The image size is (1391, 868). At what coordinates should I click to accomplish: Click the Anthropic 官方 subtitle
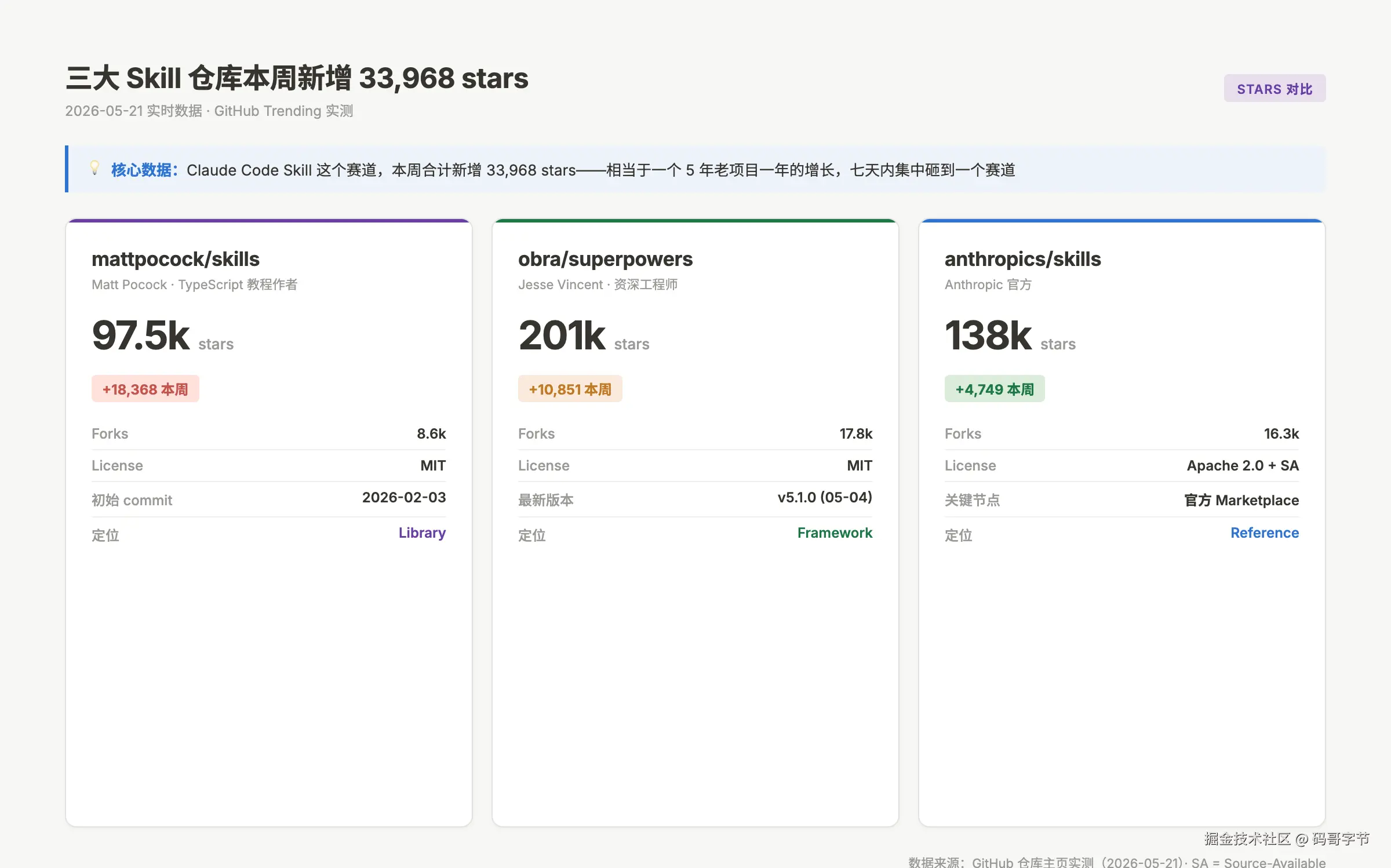(988, 285)
